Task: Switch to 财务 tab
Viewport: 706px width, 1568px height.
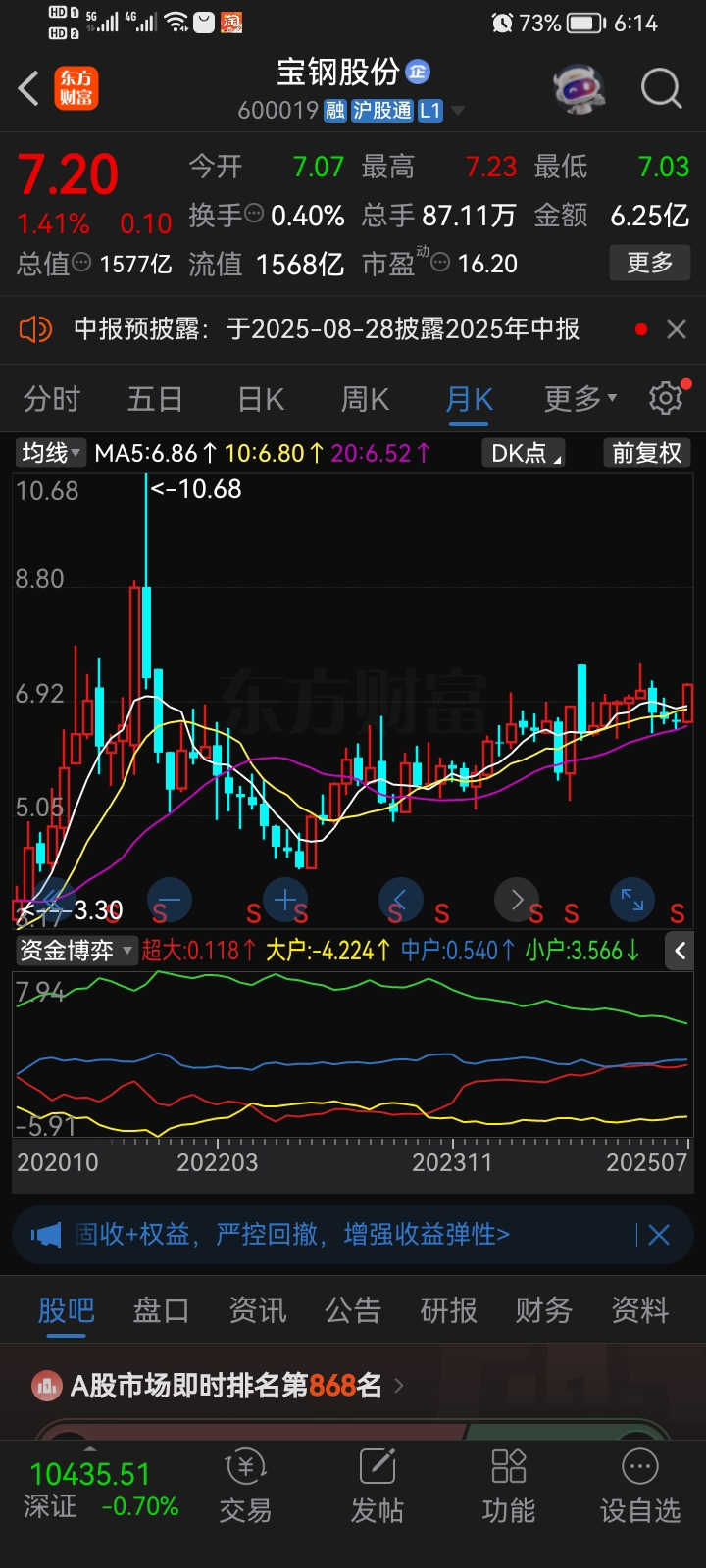Action: coord(544,1310)
